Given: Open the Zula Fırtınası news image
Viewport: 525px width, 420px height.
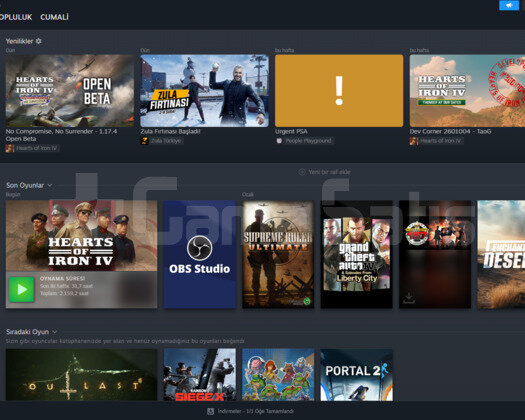Looking at the screenshot, I should 205,91.
